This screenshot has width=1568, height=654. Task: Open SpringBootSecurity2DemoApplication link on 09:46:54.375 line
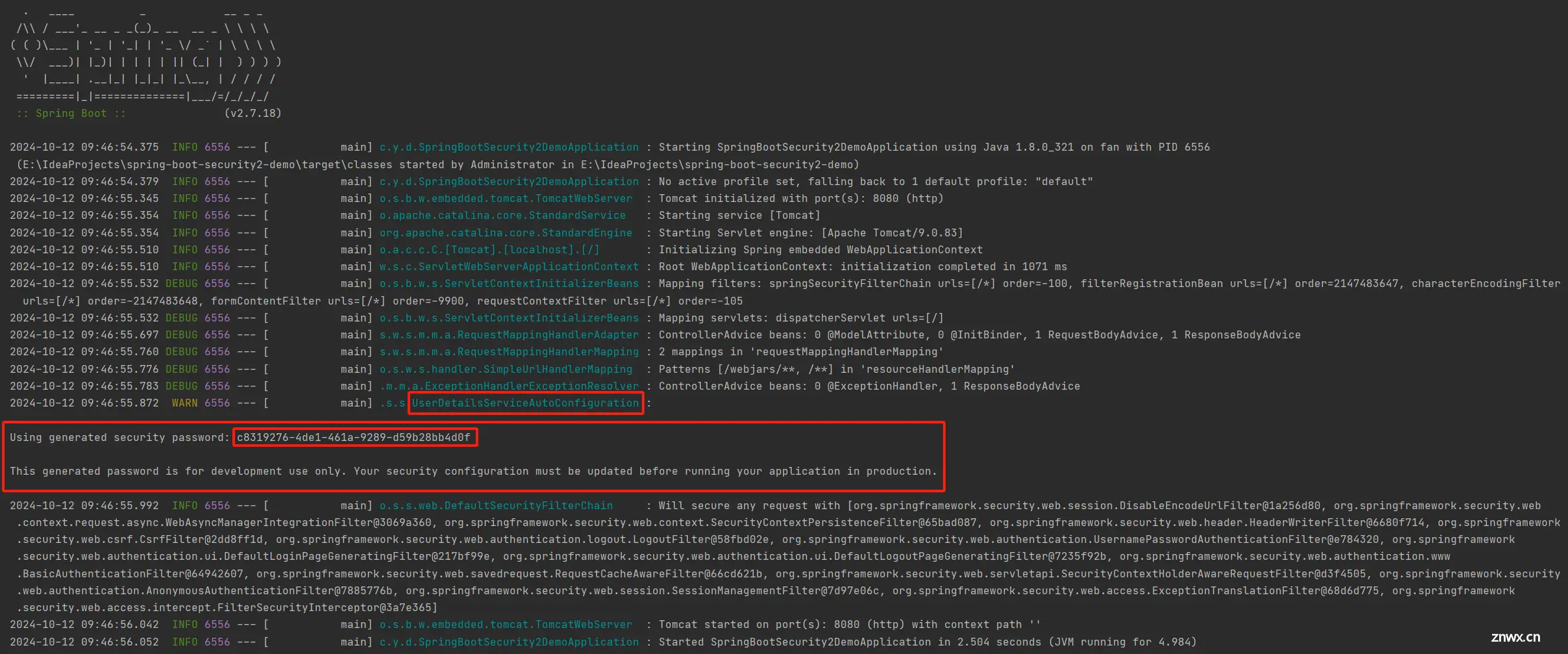(509, 147)
